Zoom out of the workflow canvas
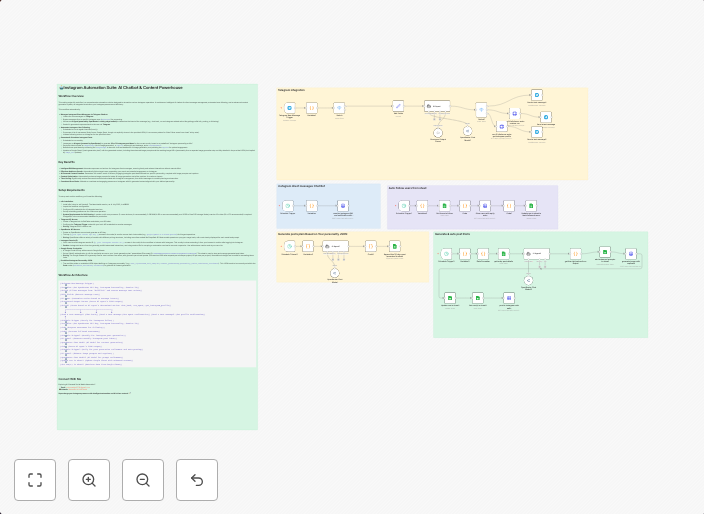Viewport: 704px width, 514px height. [x=143, y=480]
